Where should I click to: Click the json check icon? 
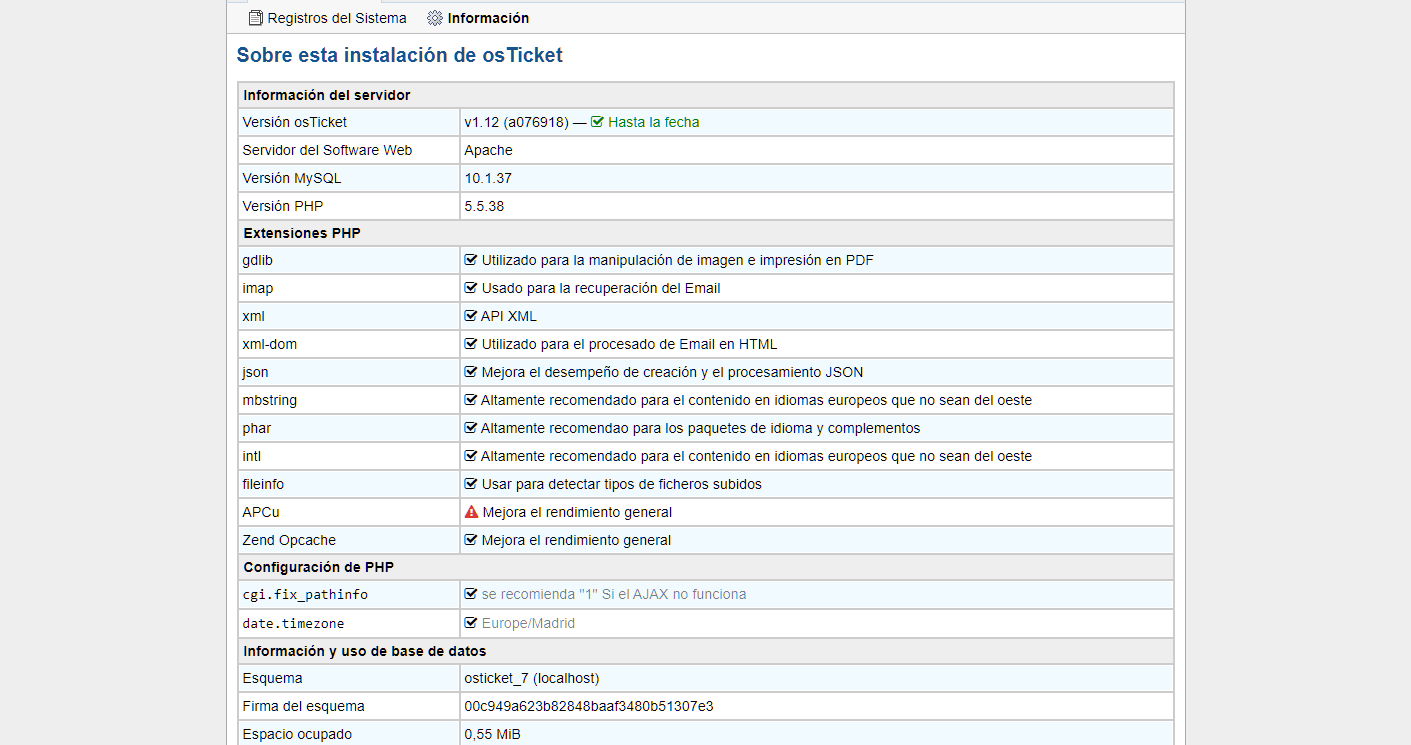tap(471, 372)
